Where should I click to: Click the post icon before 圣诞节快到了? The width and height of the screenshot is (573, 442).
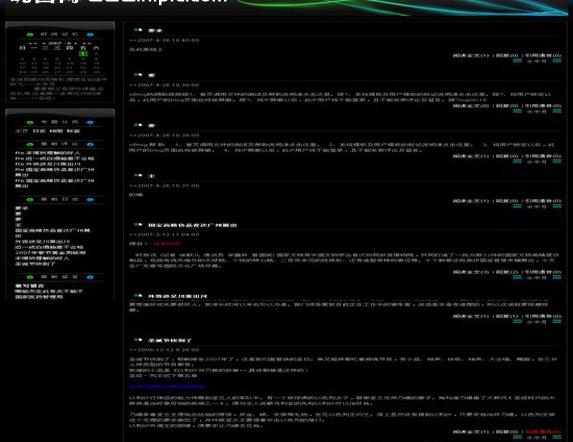tap(138, 340)
